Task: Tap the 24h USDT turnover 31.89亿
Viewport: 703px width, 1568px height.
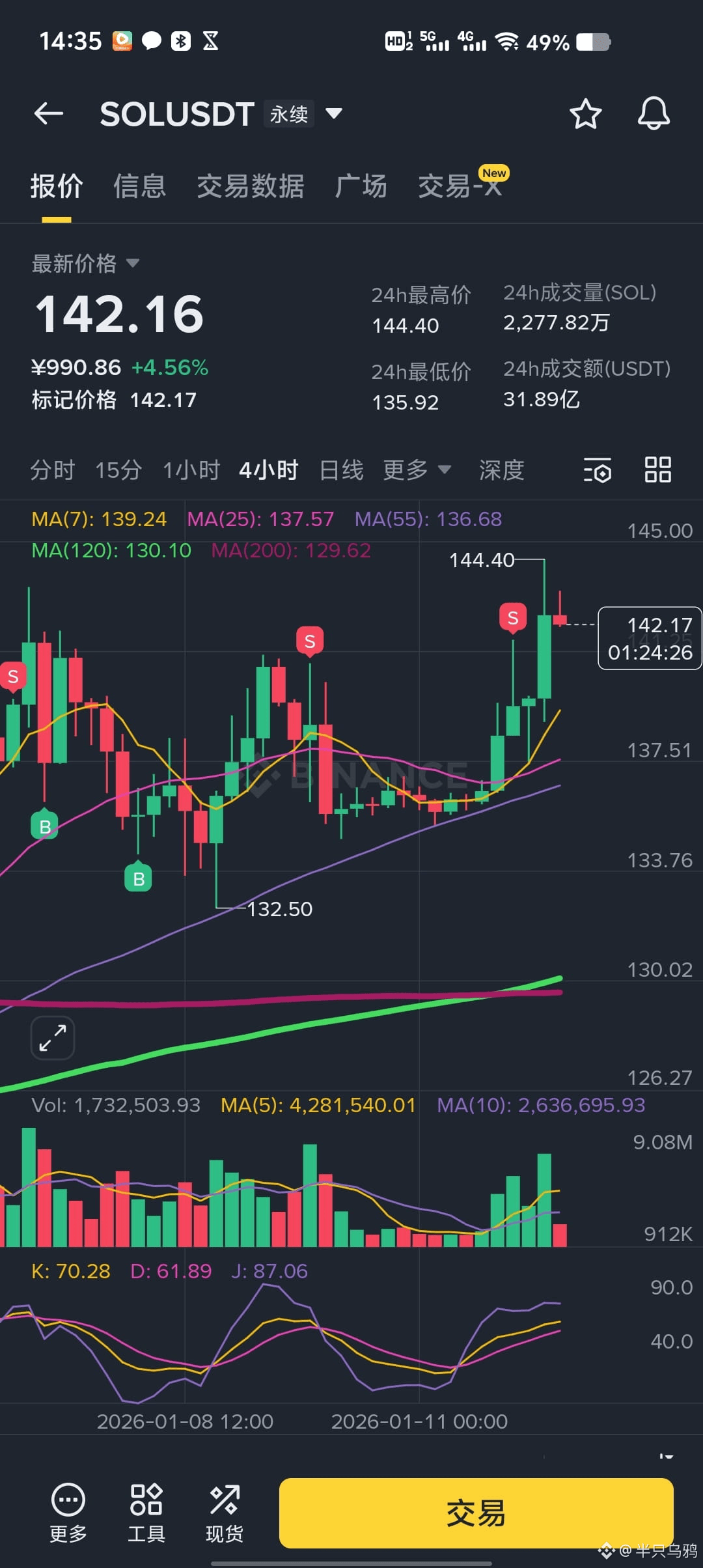Action: (542, 399)
